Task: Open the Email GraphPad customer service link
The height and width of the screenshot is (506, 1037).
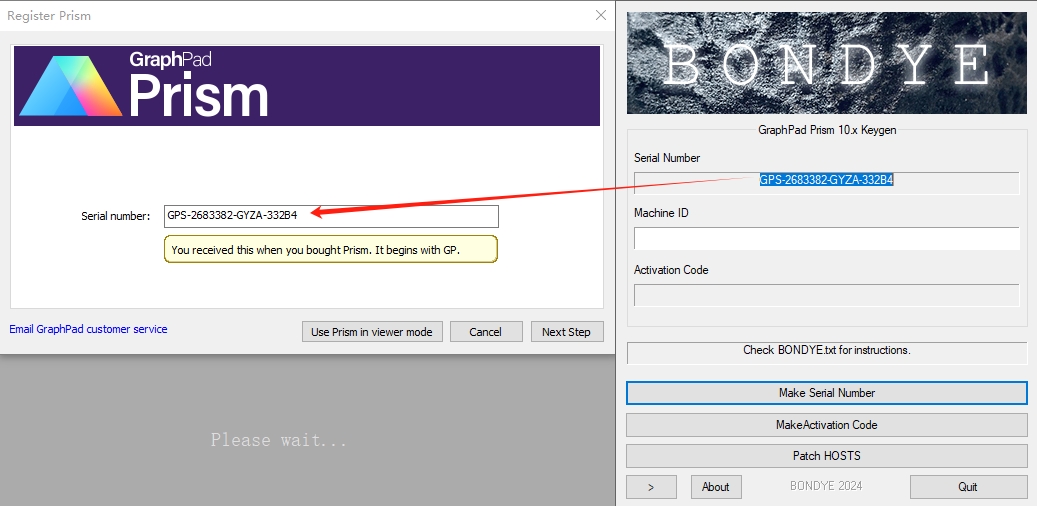Action: (x=88, y=329)
